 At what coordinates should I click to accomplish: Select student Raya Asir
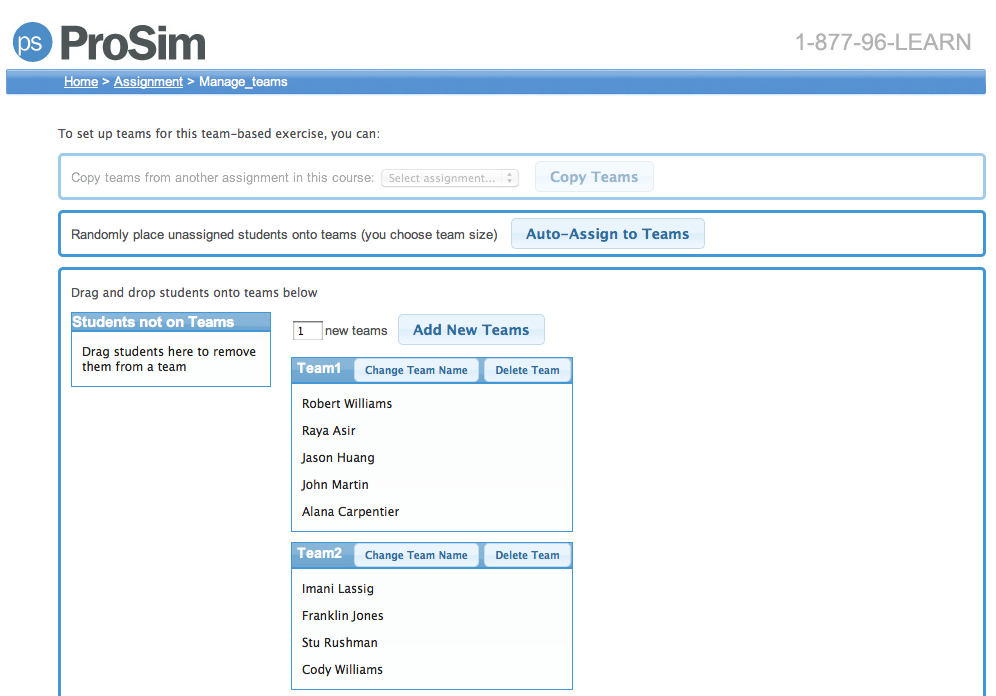click(x=328, y=431)
